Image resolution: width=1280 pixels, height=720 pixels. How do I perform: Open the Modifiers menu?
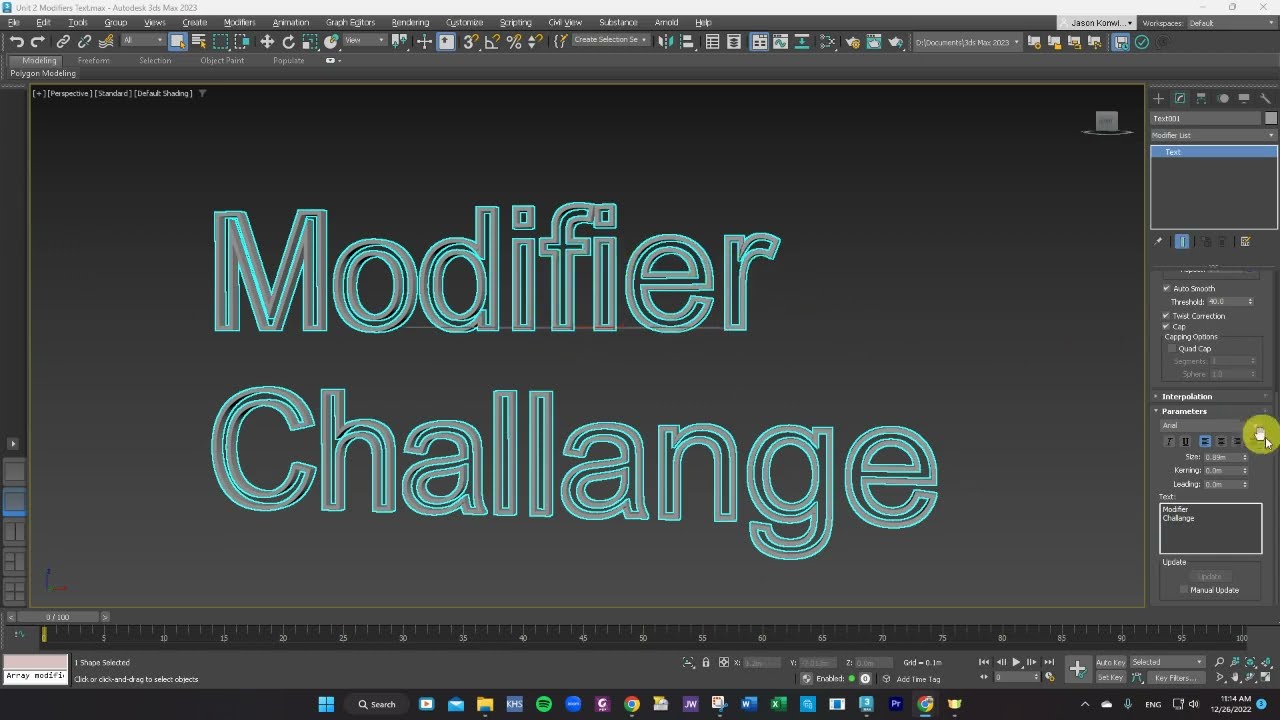tap(239, 22)
